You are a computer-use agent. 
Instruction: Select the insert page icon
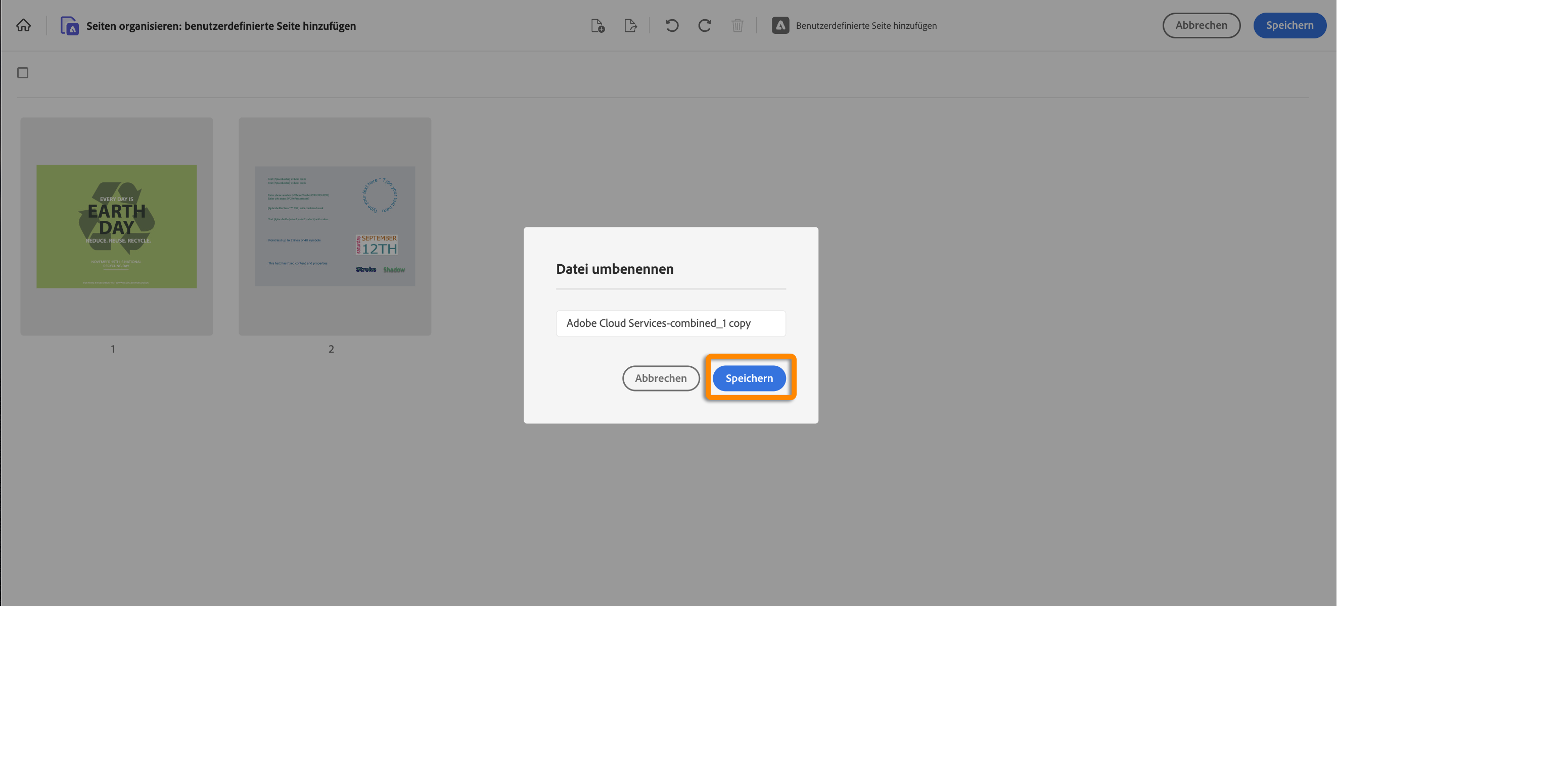(597, 25)
